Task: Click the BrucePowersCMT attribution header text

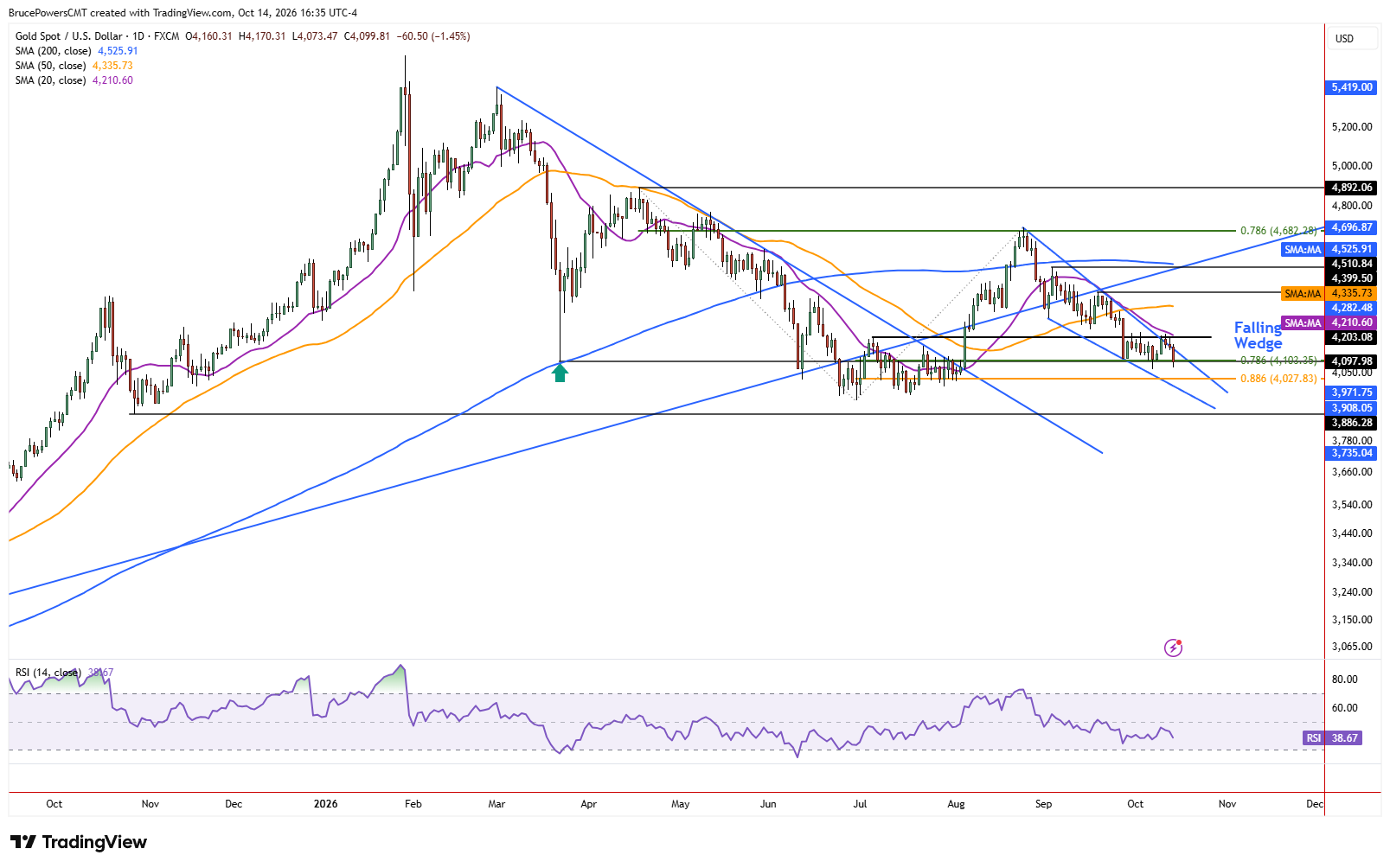Action: click(183, 13)
